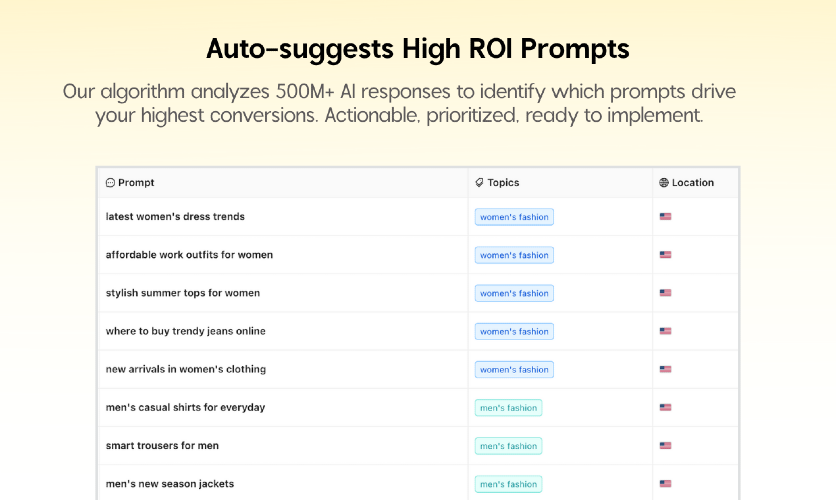The width and height of the screenshot is (836, 500).
Task: Click the Auto-suggests High ROI Prompts heading
Action: pyautogui.click(x=418, y=49)
